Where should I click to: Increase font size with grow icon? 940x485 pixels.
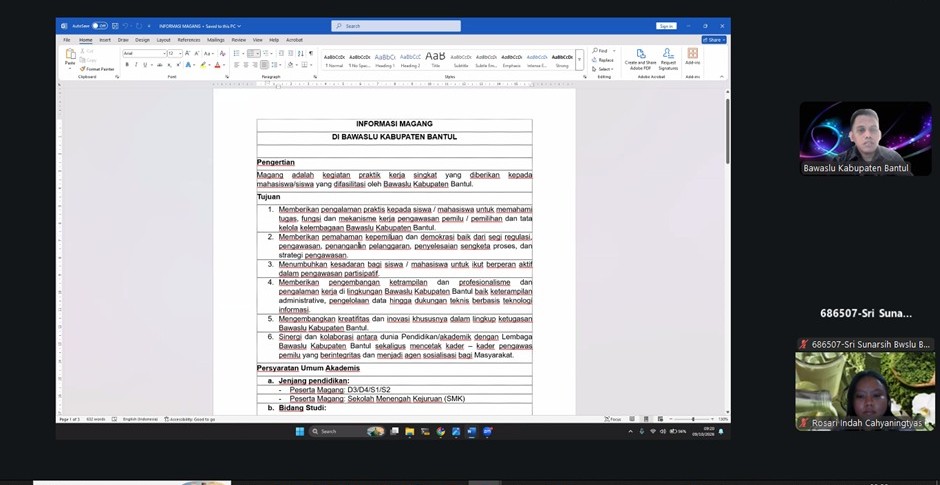[x=187, y=53]
